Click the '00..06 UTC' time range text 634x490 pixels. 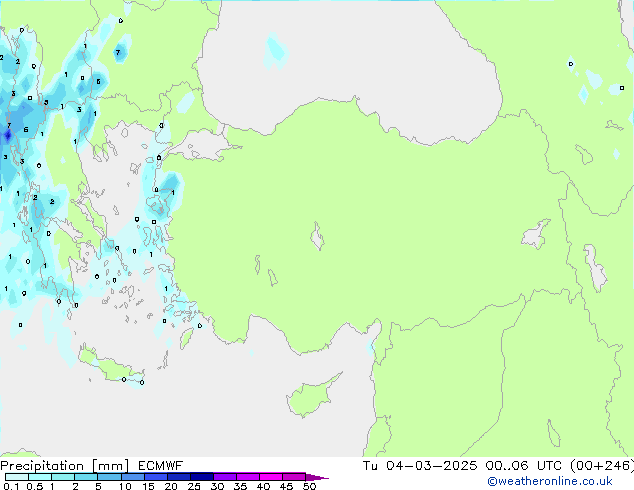coord(524,466)
